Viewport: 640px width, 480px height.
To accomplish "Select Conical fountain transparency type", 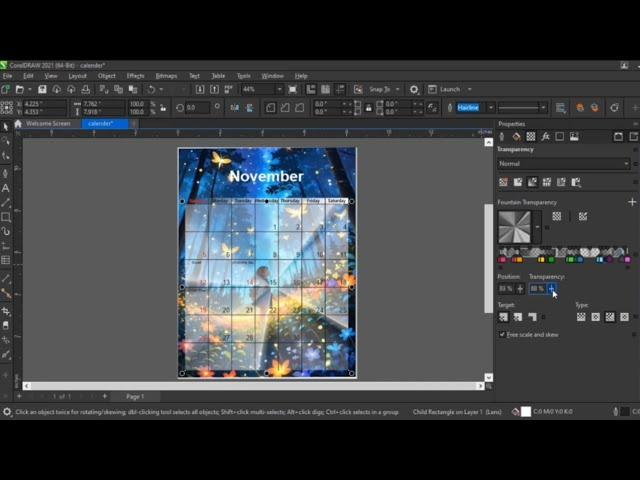I will (610, 317).
